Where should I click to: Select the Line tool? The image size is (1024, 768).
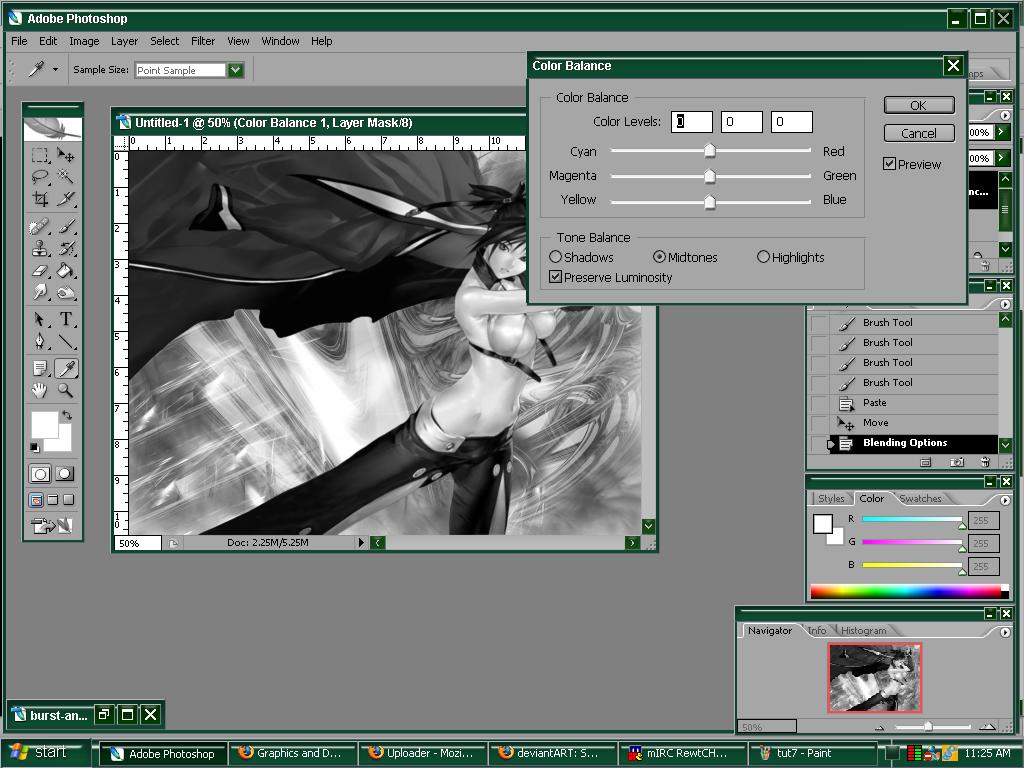point(65,341)
